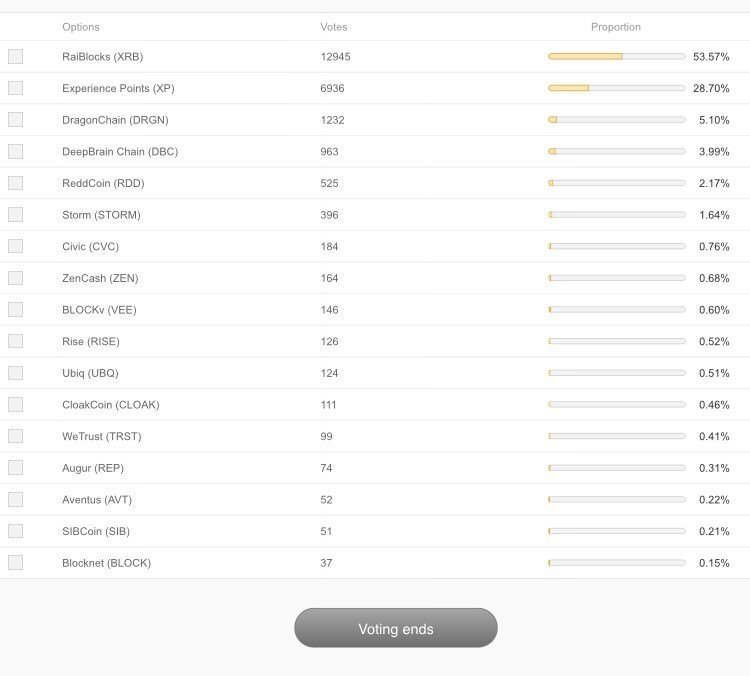This screenshot has width=750, height=676.
Task: Tick the BLOCKv (VEE) checkbox
Action: pos(15,310)
